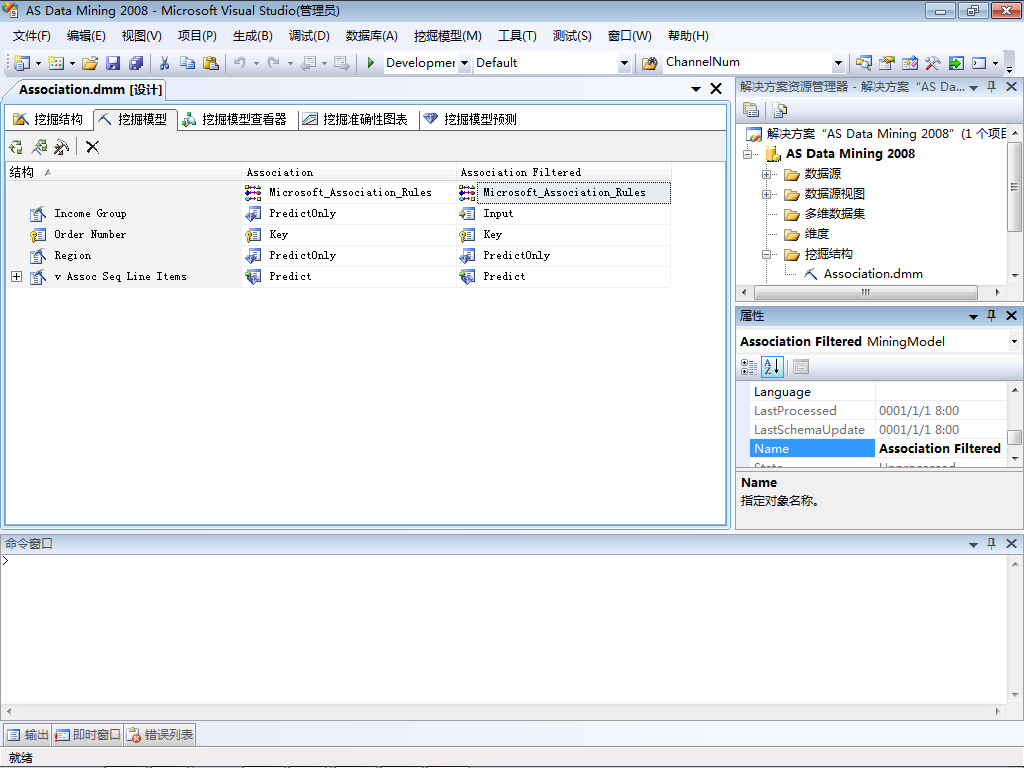1024x768 pixels.
Task: Open the Development configuration dropdown
Action: tap(464, 63)
